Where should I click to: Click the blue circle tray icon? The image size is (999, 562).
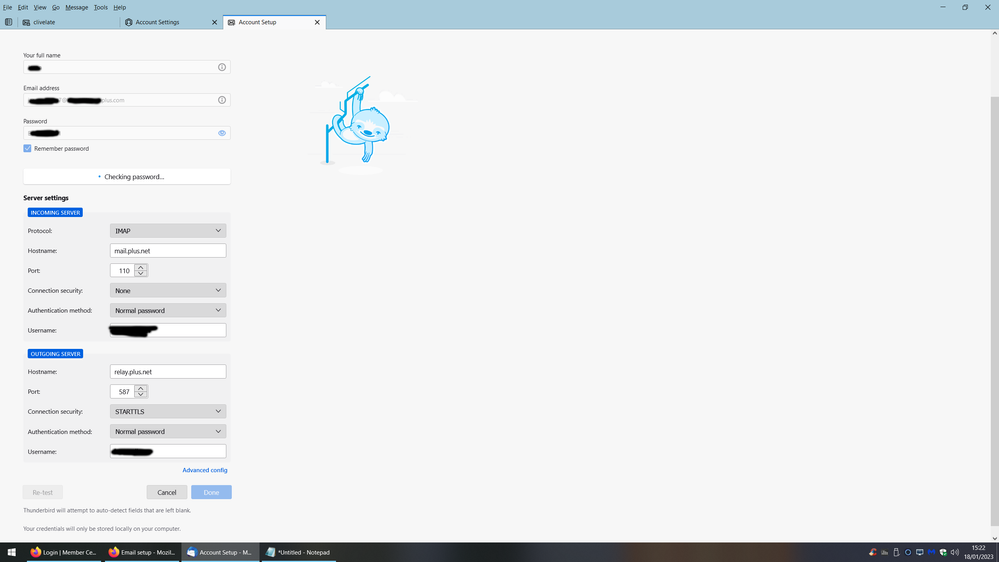908,552
